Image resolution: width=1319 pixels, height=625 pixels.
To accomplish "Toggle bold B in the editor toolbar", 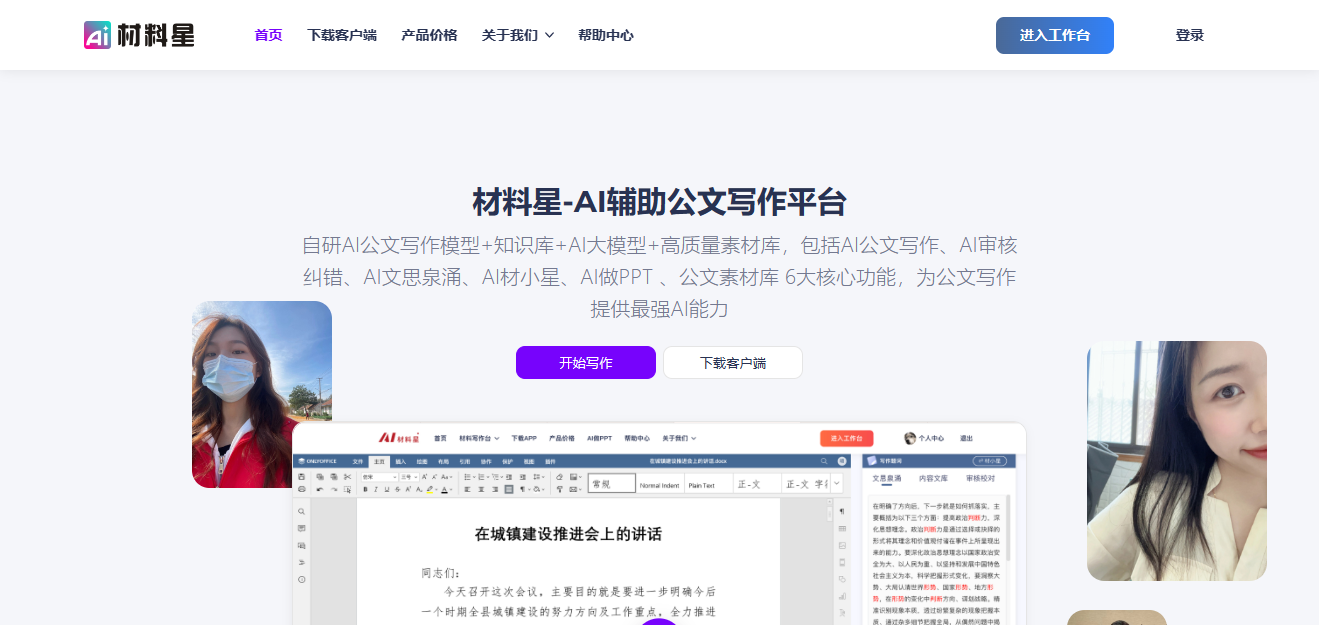I will [x=365, y=489].
